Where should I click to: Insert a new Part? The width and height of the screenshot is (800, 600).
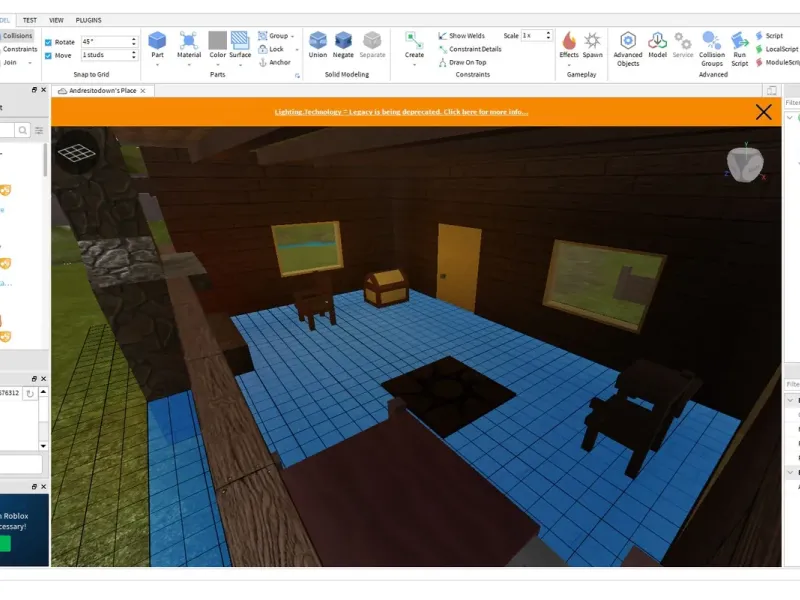(x=157, y=45)
